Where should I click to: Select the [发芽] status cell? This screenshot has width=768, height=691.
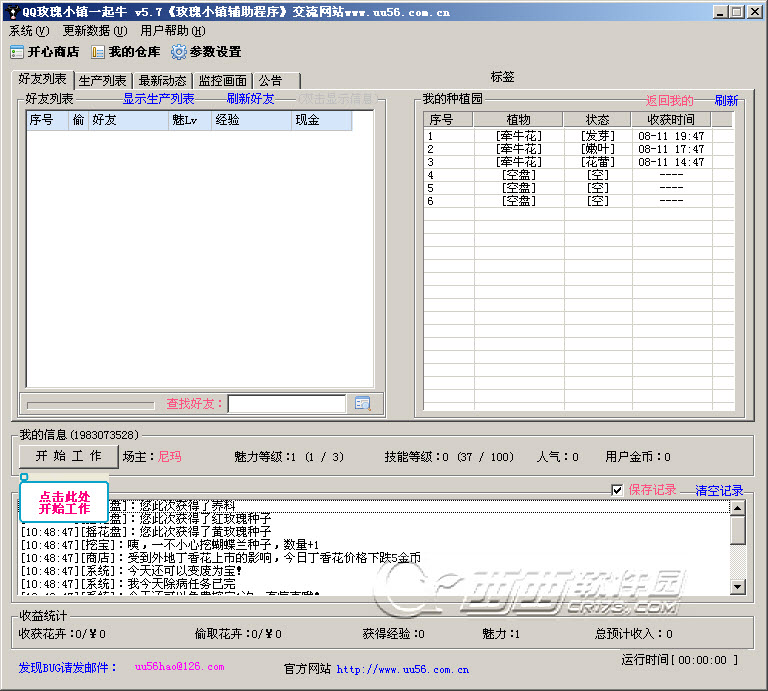[x=598, y=136]
